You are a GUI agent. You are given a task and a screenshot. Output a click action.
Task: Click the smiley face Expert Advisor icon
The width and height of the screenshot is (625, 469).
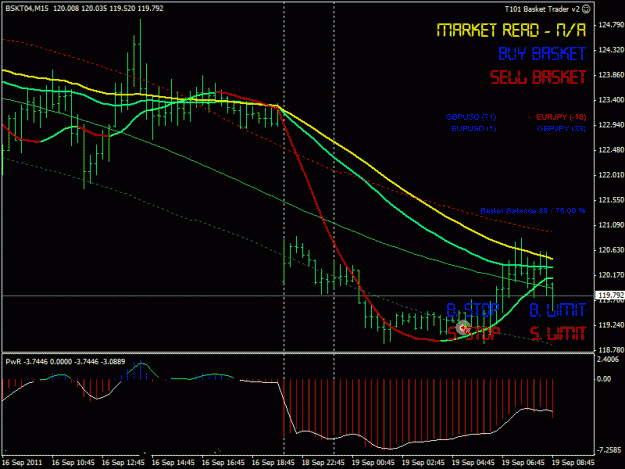[x=586, y=9]
